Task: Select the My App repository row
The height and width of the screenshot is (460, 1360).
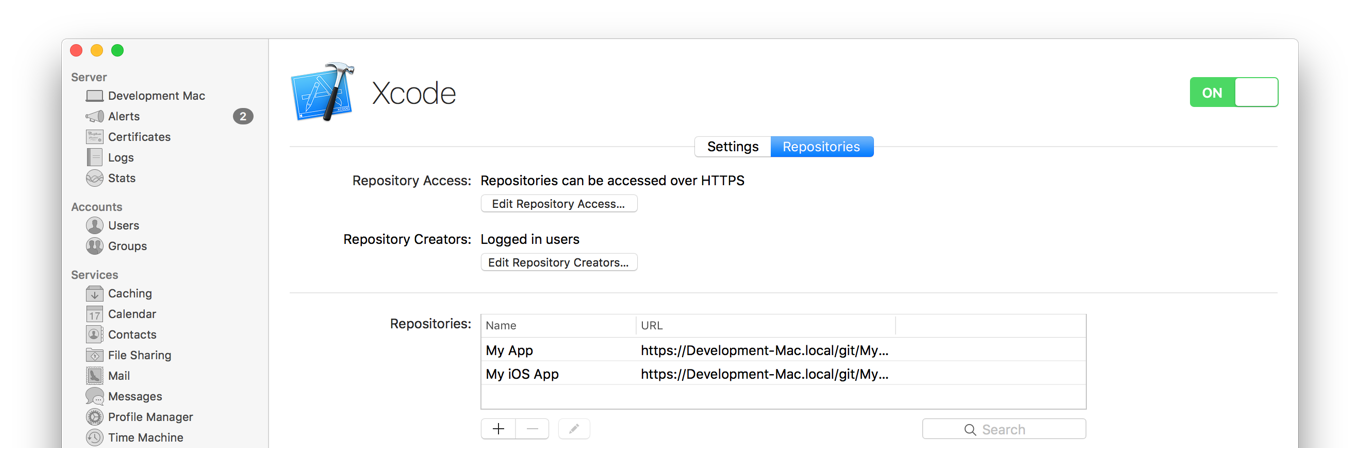Action: tap(783, 351)
